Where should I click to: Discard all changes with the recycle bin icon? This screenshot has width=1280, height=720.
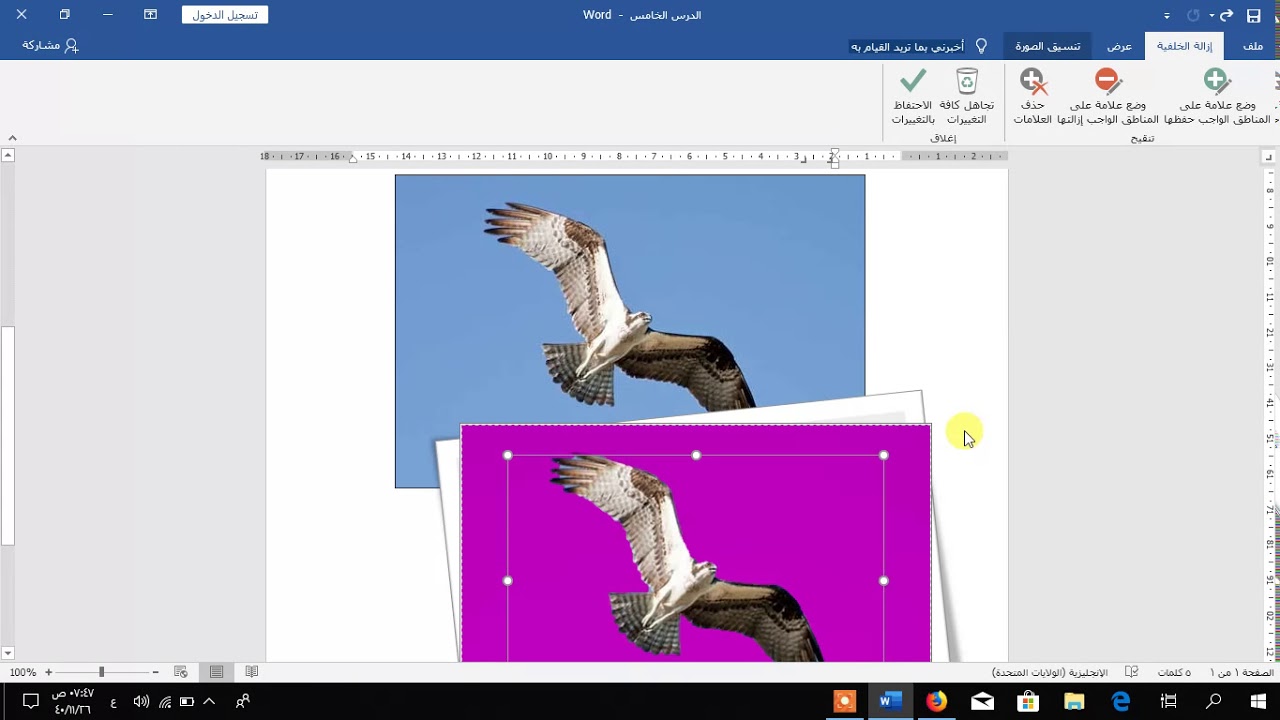click(x=966, y=97)
